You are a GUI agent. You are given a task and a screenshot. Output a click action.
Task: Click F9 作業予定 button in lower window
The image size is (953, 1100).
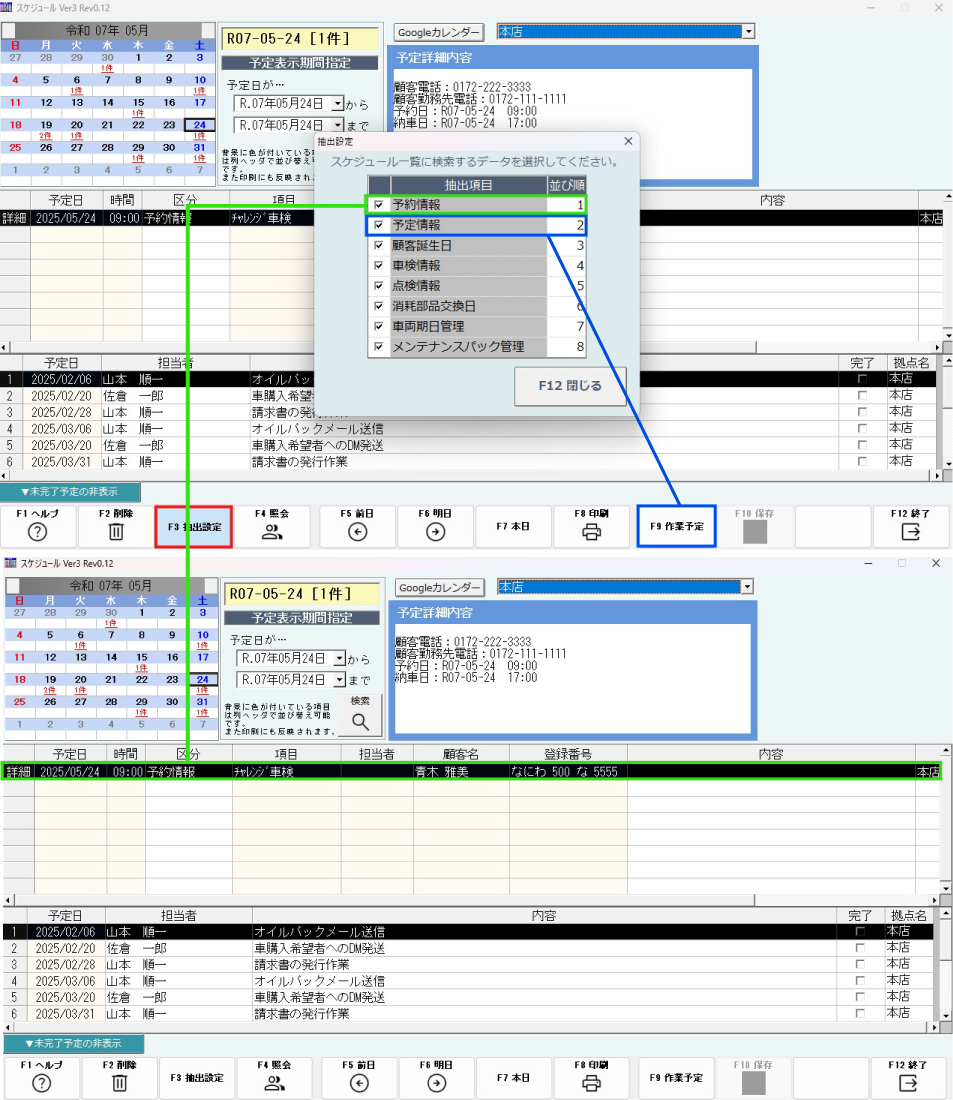pos(676,1078)
